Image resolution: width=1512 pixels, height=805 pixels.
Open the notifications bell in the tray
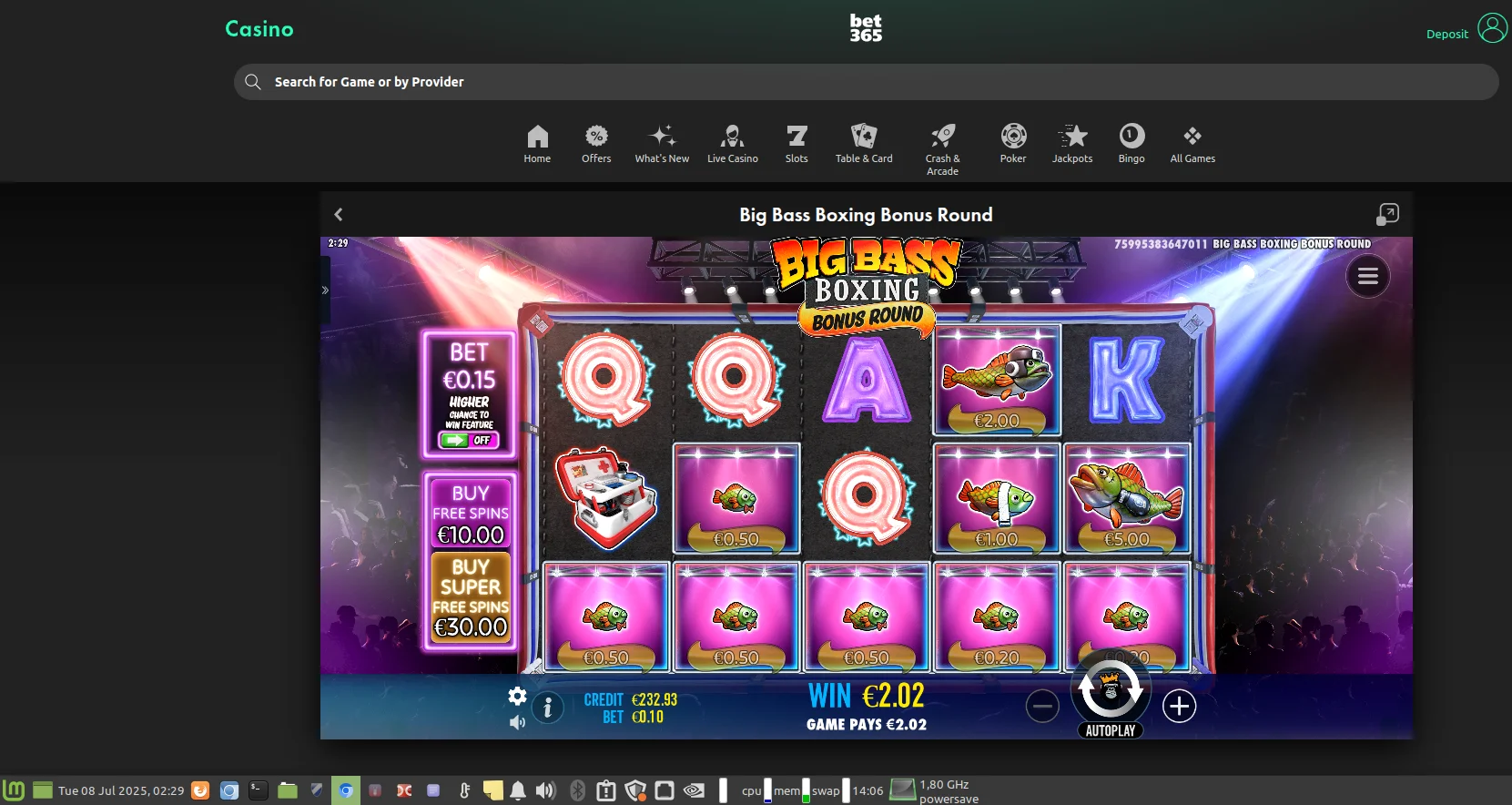pos(518,790)
